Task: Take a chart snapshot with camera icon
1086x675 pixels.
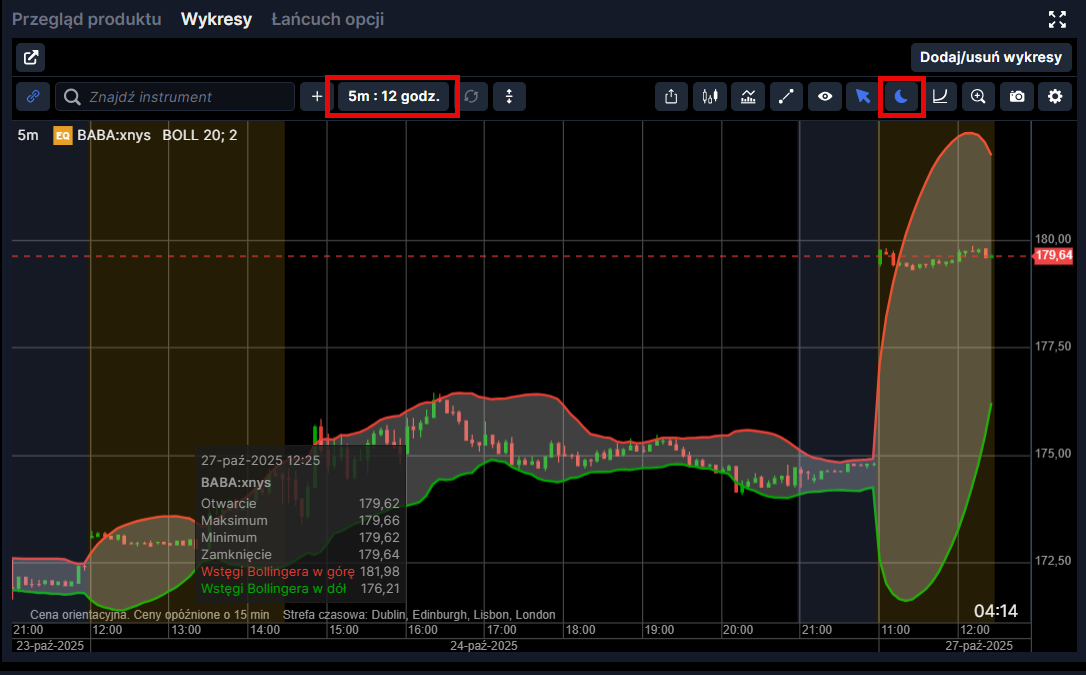Action: [x=1016, y=97]
